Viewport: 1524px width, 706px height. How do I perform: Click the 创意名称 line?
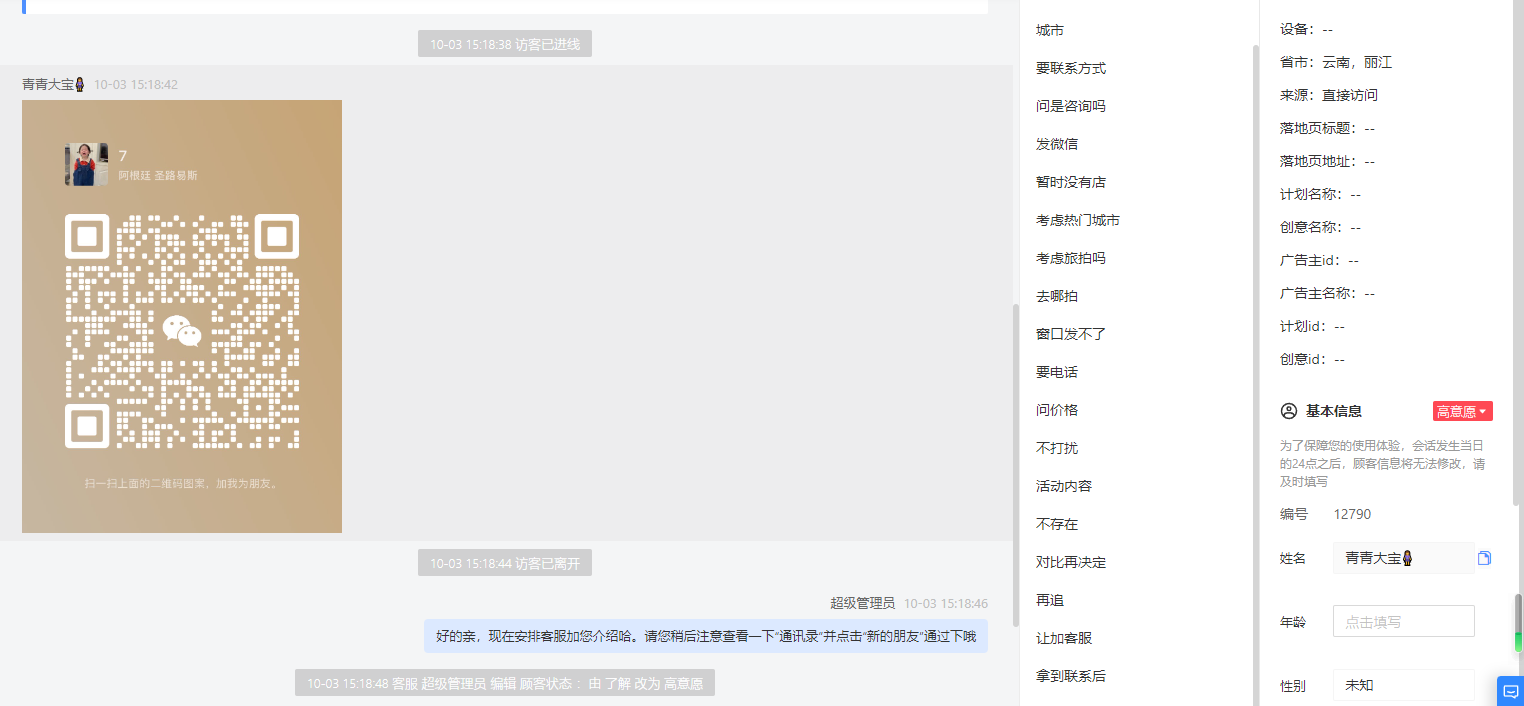point(1320,227)
